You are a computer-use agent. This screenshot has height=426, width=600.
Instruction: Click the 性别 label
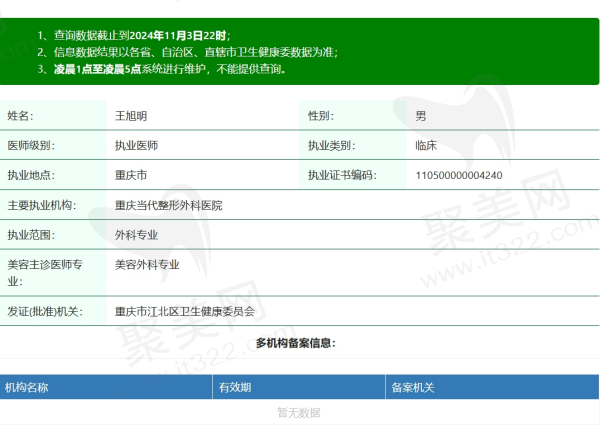pyautogui.click(x=321, y=116)
